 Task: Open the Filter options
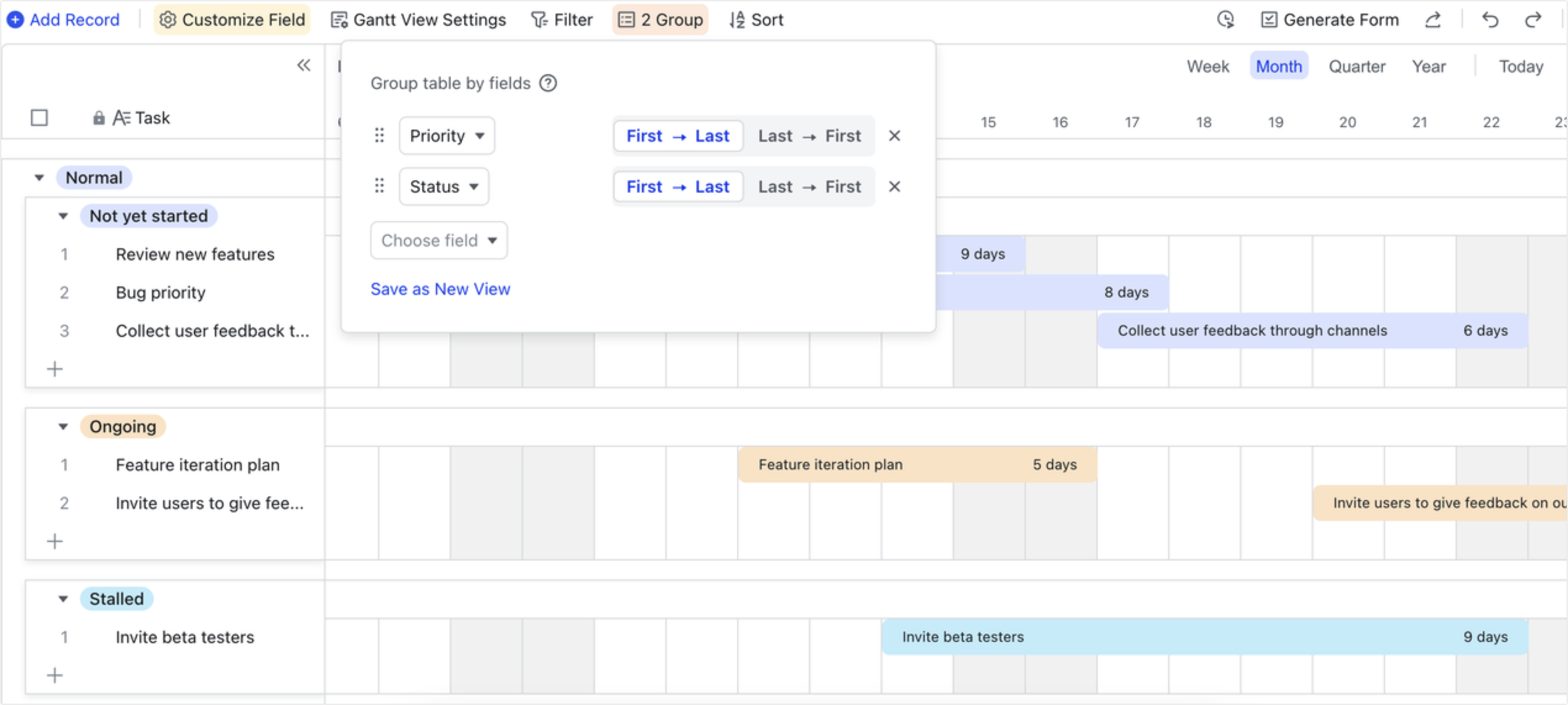[x=562, y=20]
